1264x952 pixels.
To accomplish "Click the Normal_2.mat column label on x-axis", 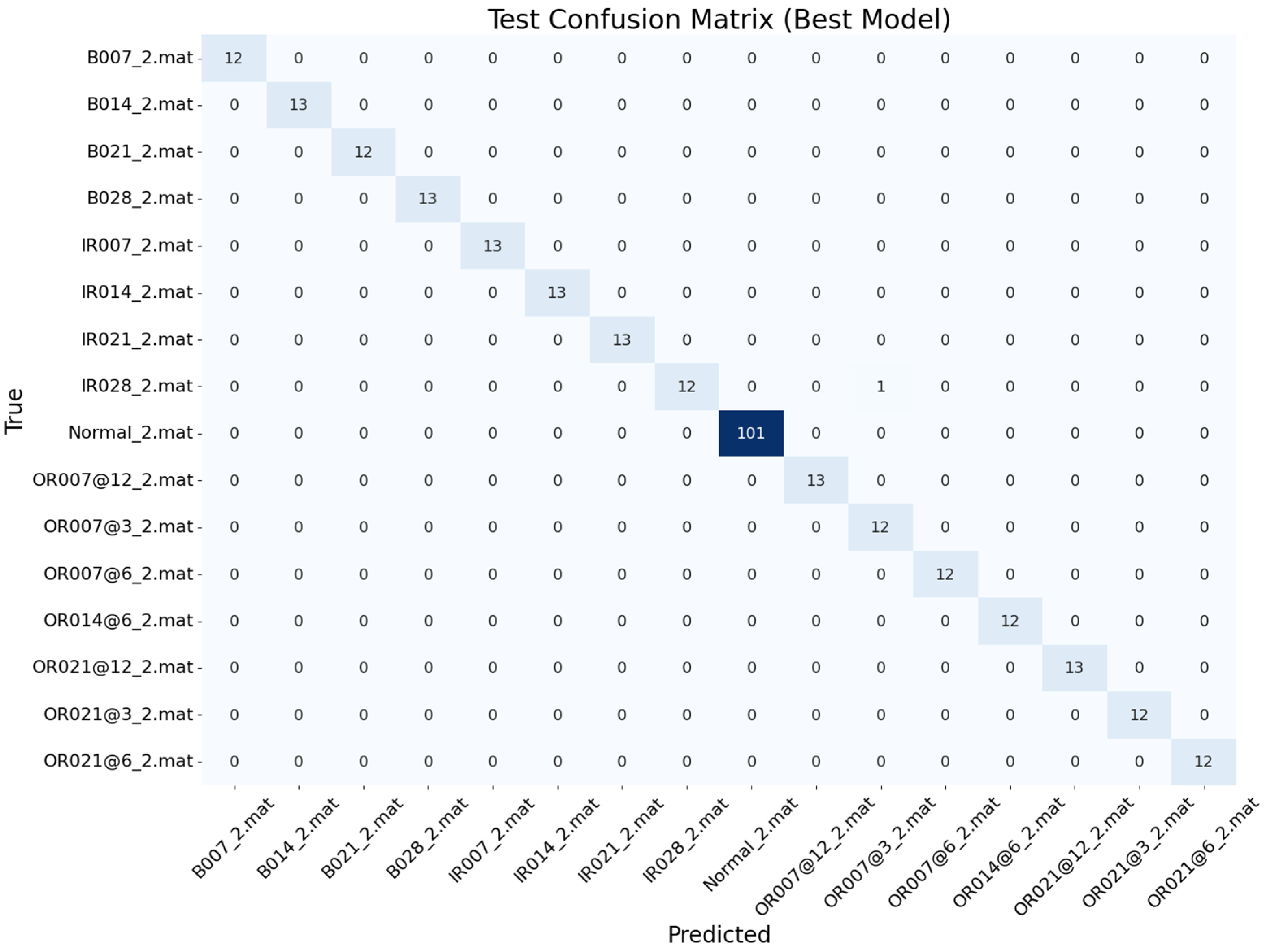I will pos(750,845).
